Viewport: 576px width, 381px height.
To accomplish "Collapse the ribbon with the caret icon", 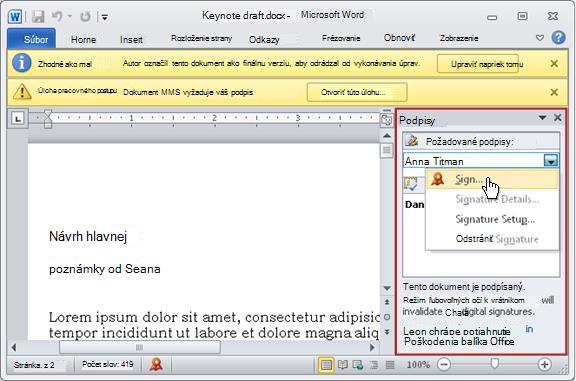I will coord(540,37).
